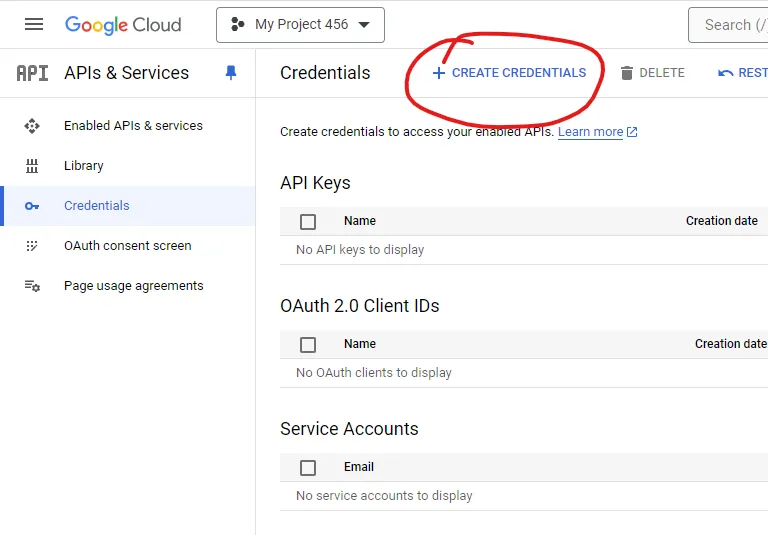Screen dimensions: 768x535
Task: Expand the project dropdown arrow
Action: point(364,24)
